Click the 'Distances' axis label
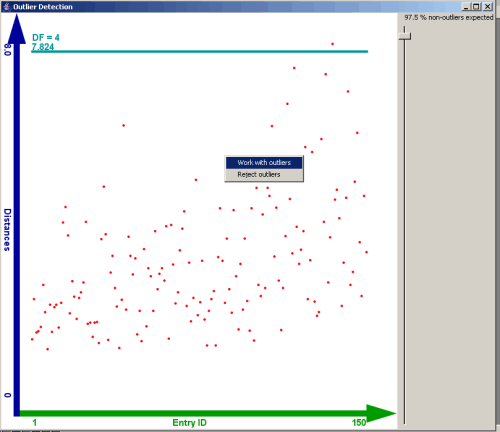This screenshot has width=500, height=432. [x=7, y=230]
